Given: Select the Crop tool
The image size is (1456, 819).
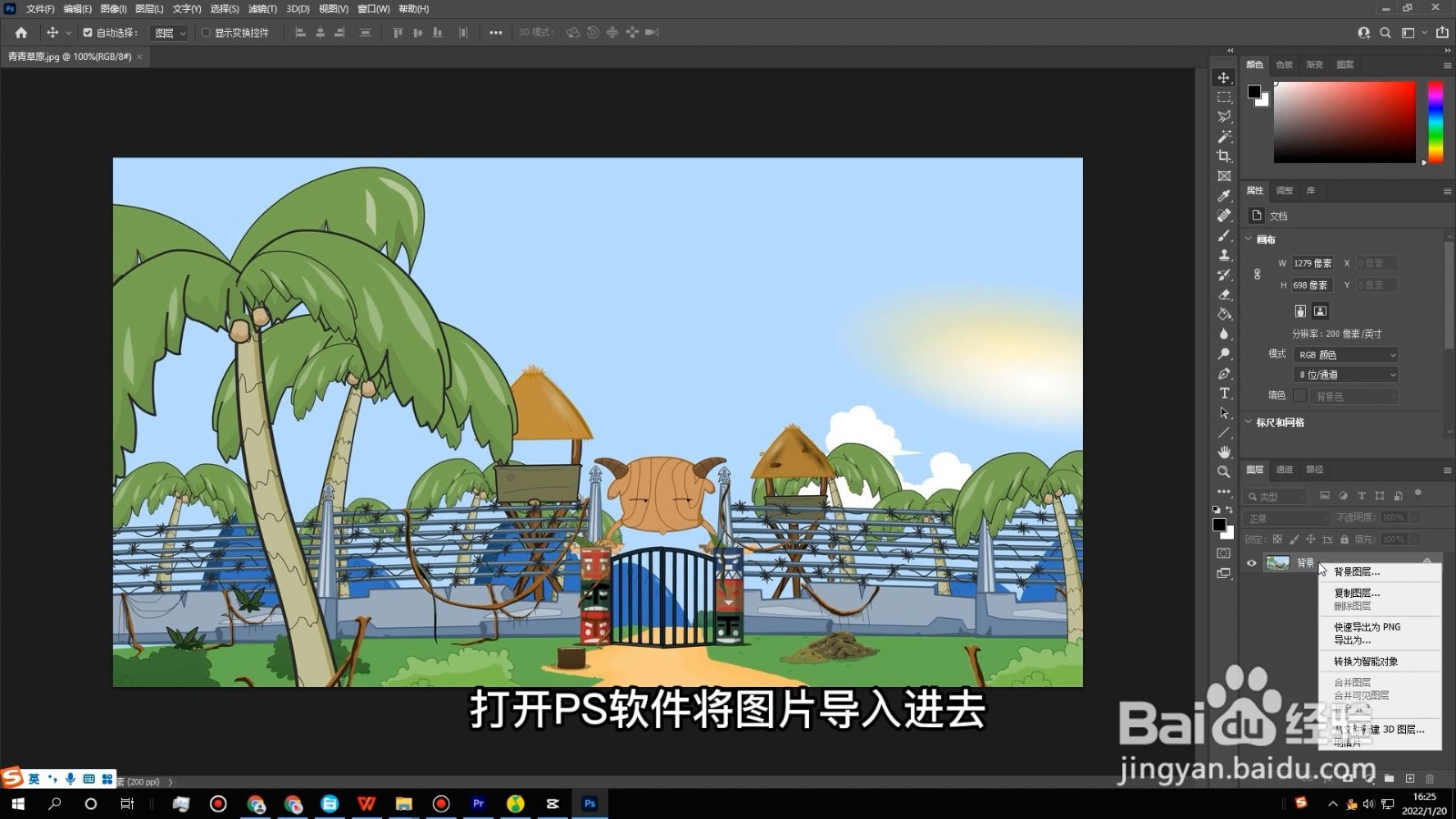Looking at the screenshot, I should point(1224,157).
